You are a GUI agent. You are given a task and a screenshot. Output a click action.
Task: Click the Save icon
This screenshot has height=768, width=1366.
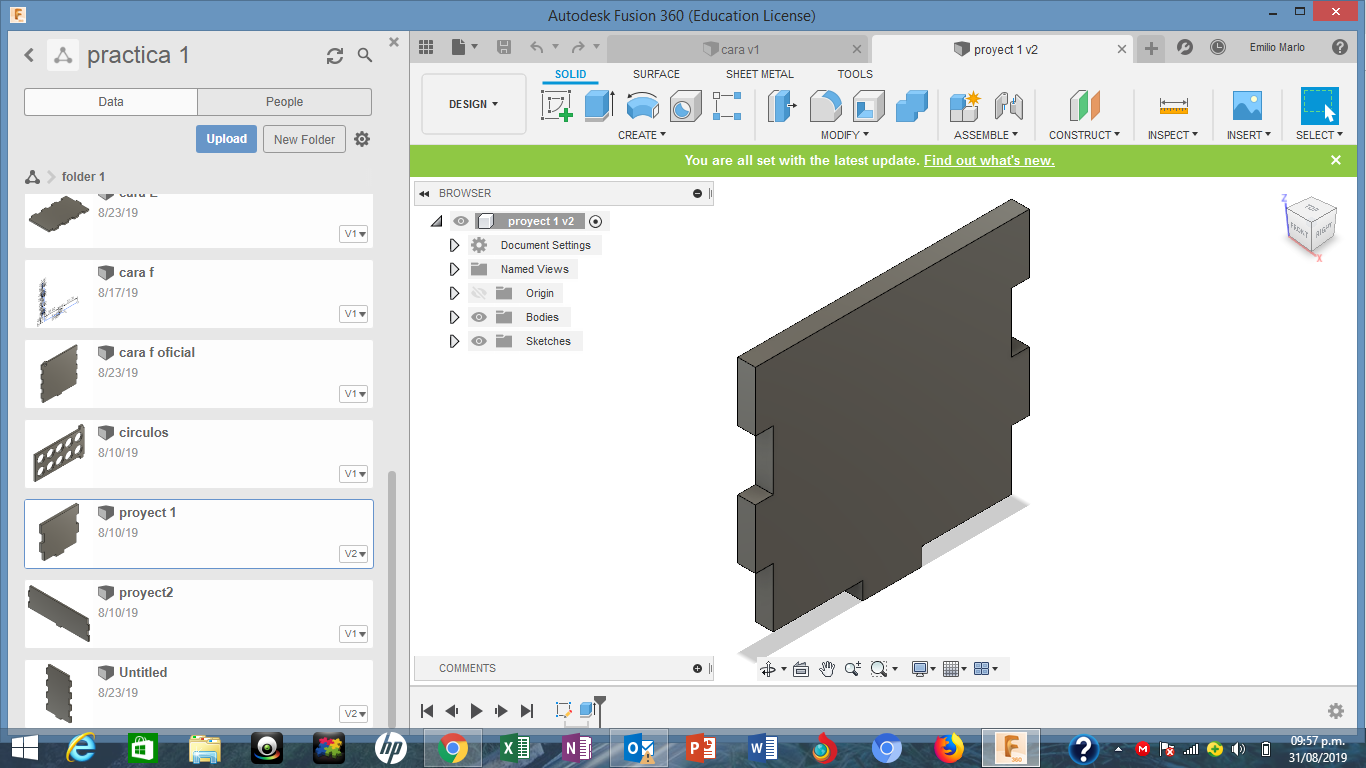pyautogui.click(x=504, y=47)
